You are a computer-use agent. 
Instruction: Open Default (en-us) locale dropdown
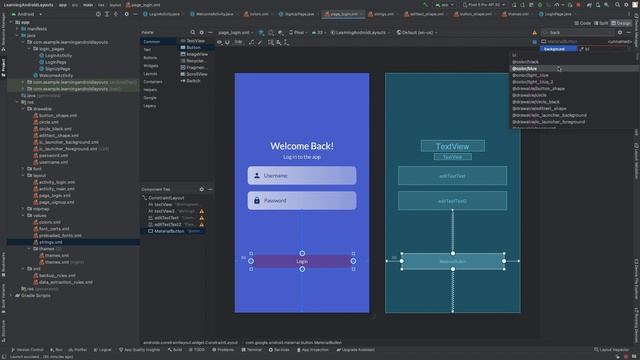coord(416,32)
